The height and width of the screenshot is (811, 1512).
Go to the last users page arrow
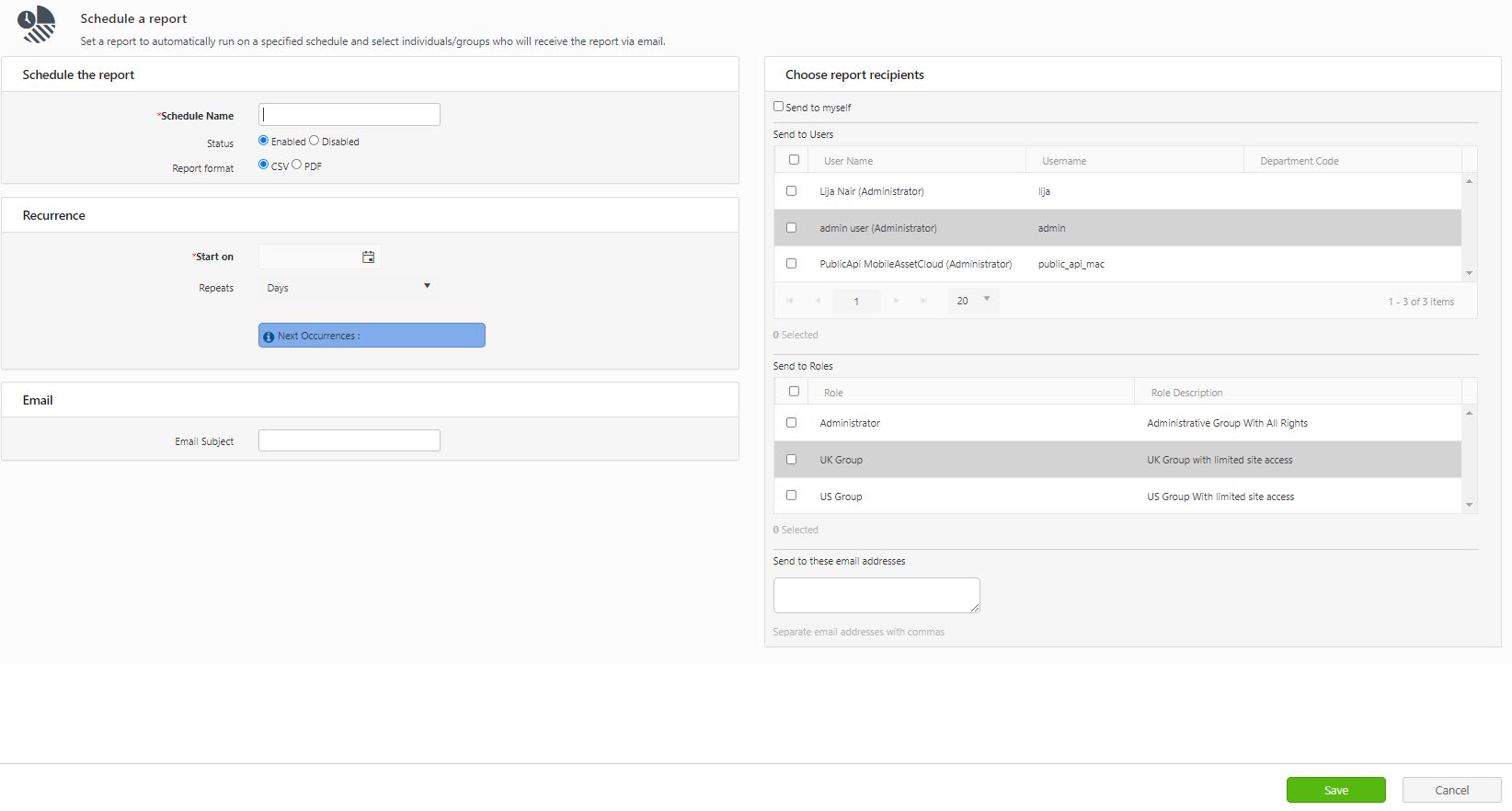click(923, 301)
